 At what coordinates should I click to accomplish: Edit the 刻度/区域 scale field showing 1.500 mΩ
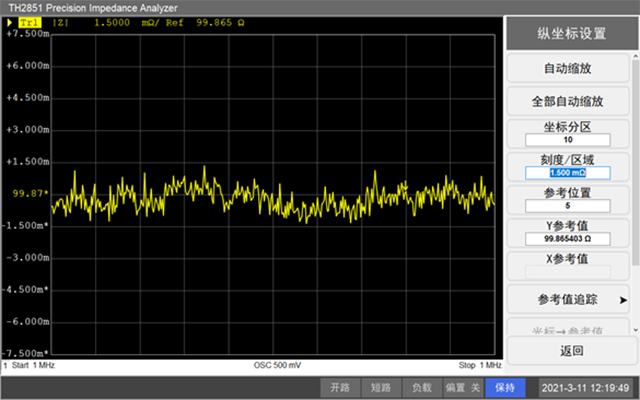point(567,172)
